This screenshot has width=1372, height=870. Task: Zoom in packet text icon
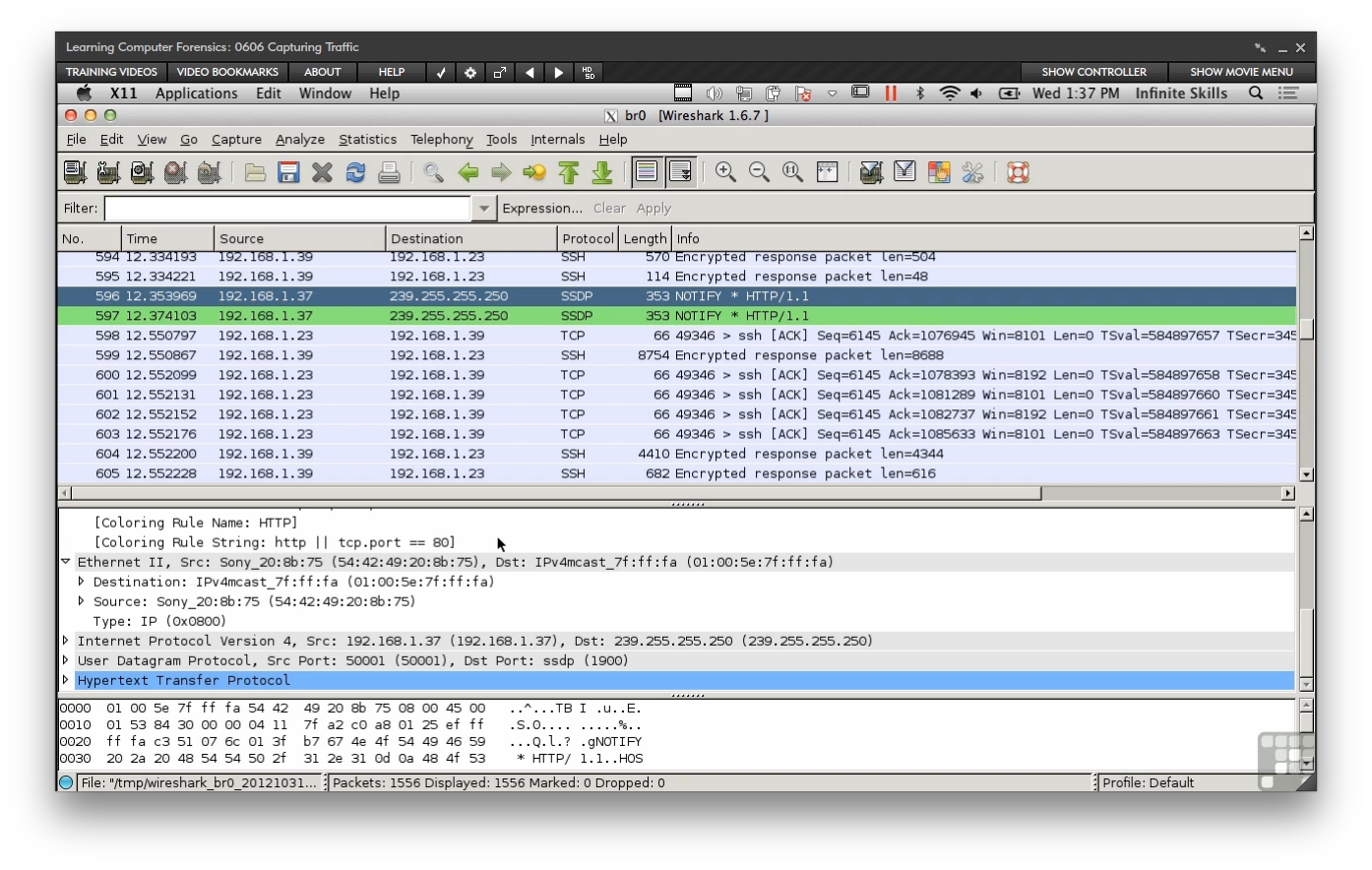pyautogui.click(x=725, y=172)
